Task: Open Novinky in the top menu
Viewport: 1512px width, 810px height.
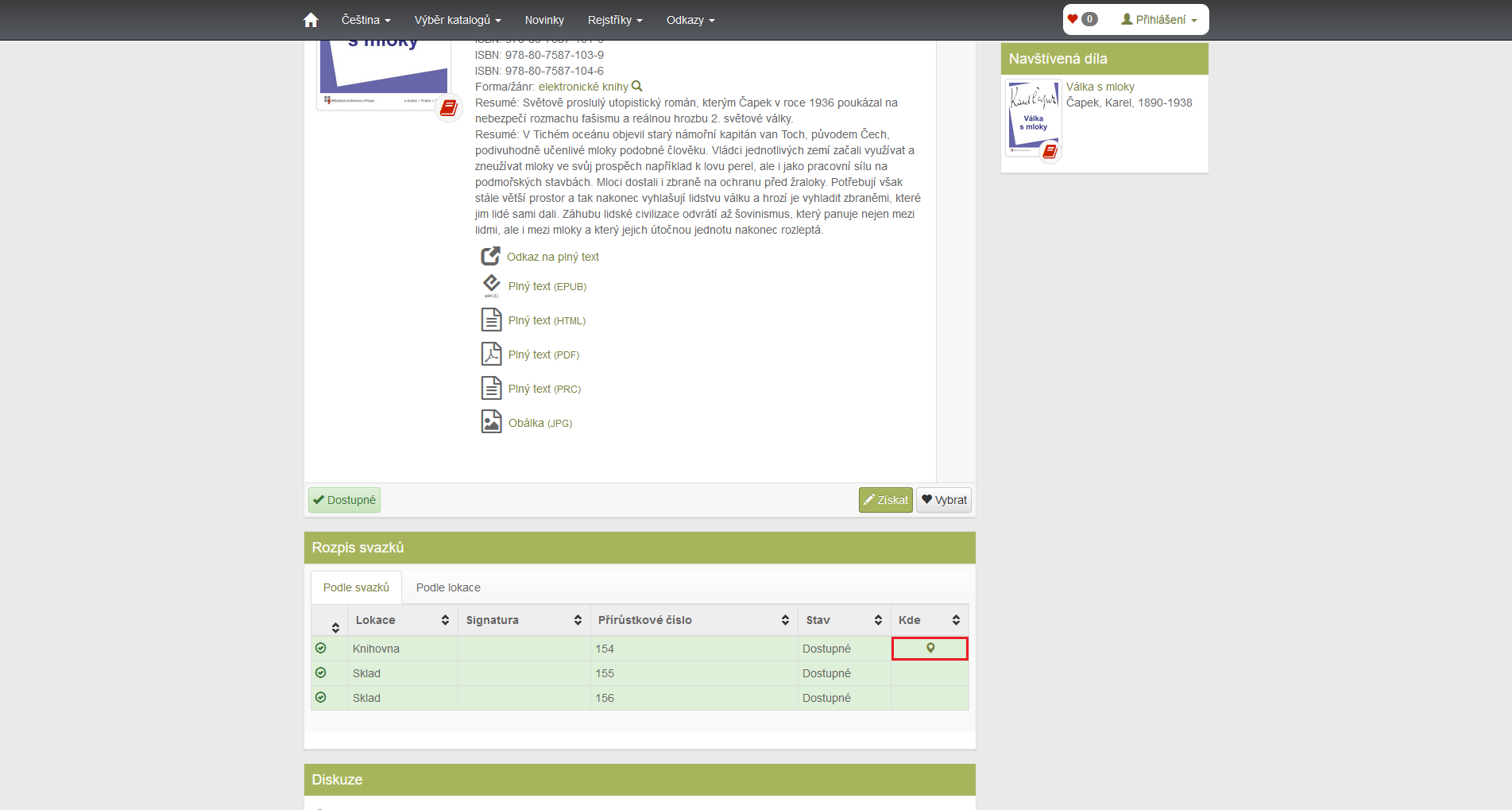Action: click(x=544, y=20)
